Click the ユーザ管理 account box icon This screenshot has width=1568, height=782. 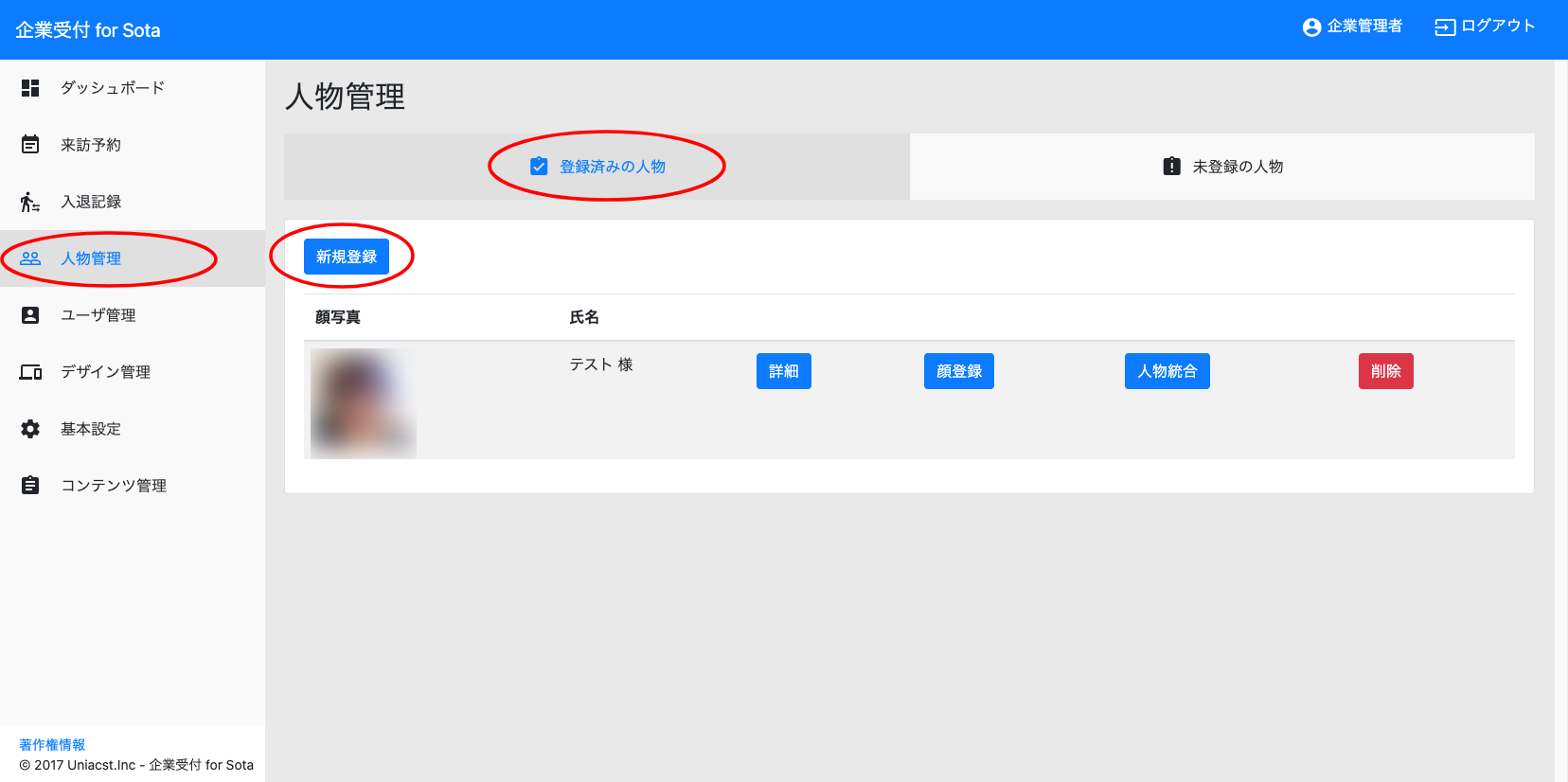30,315
